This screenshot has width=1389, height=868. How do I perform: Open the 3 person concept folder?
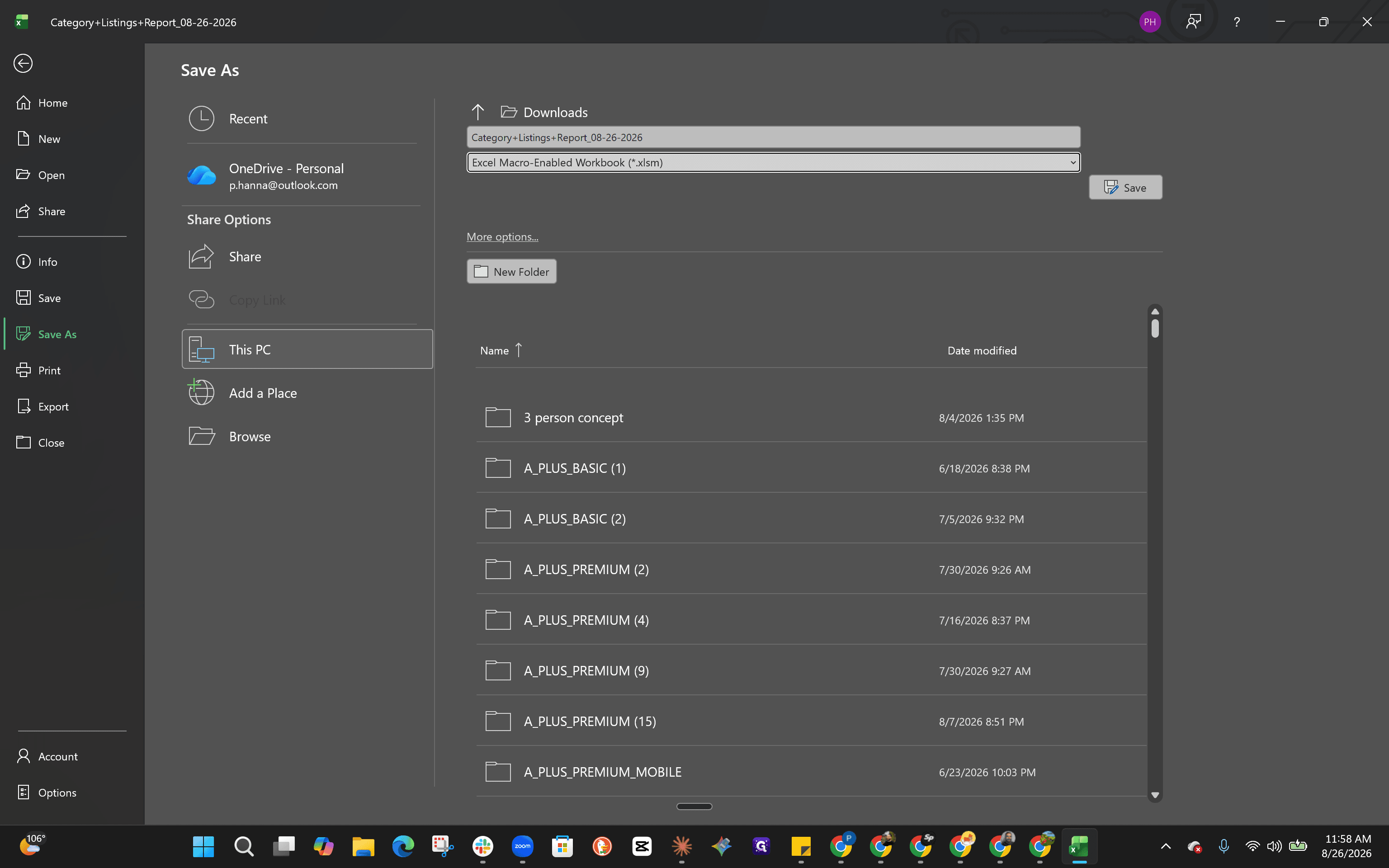(x=811, y=417)
